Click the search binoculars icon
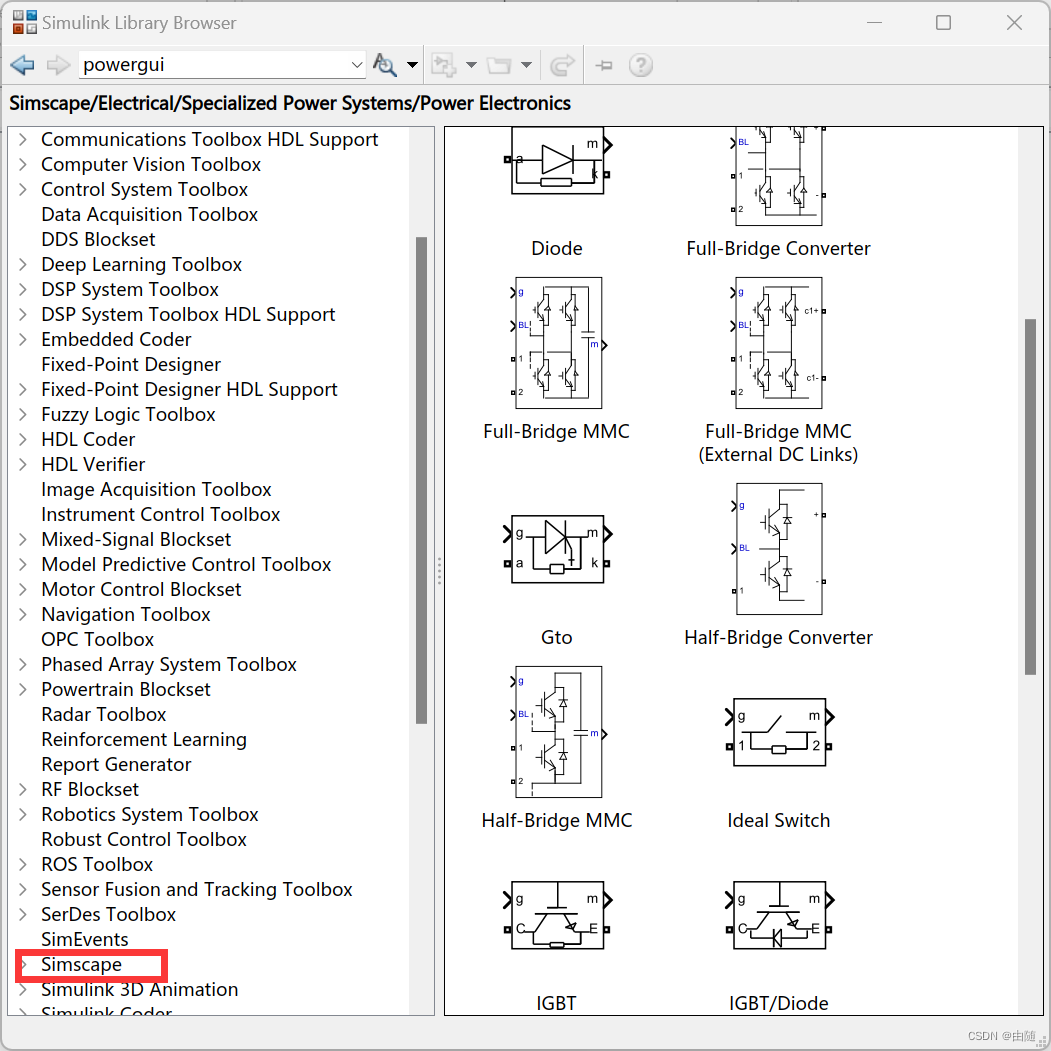Screen dimensions: 1051x1051 385,65
